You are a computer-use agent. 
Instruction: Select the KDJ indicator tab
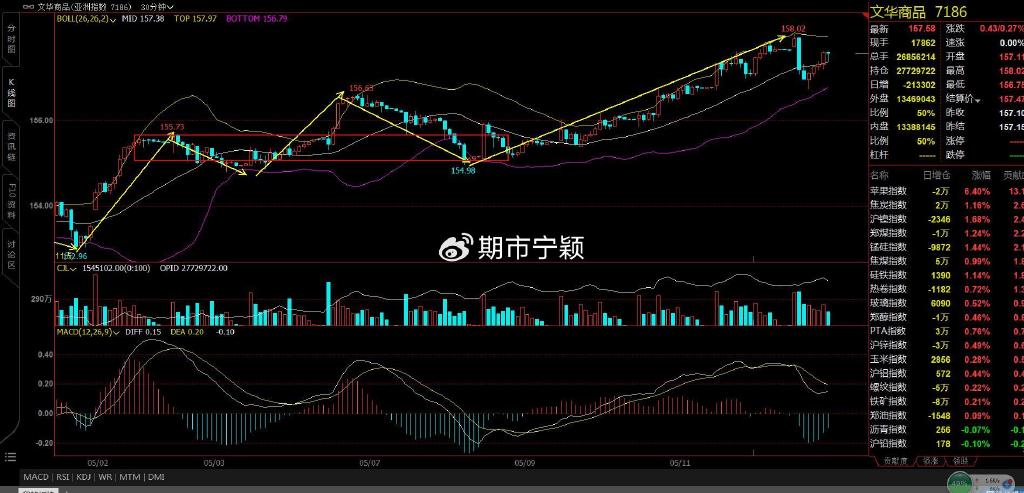[x=84, y=477]
